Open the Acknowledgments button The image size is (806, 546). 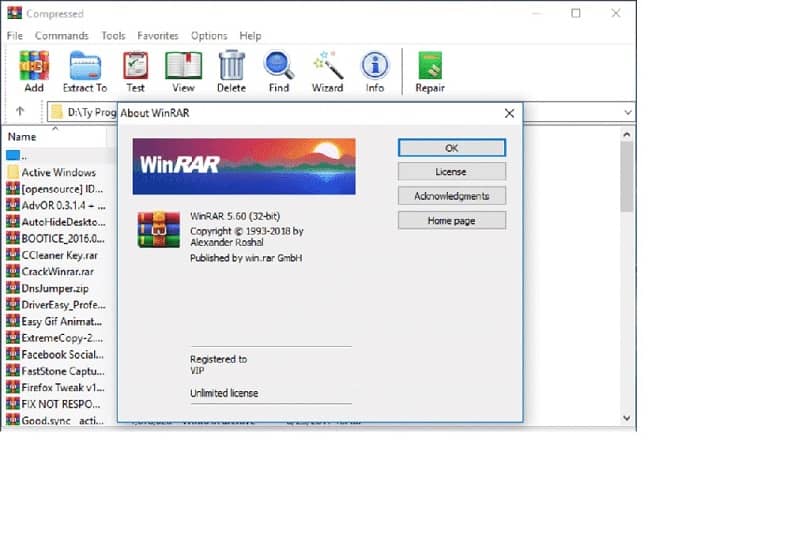click(452, 196)
